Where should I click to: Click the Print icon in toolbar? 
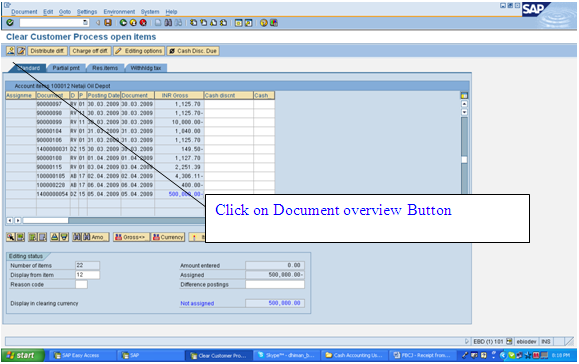pos(158,23)
